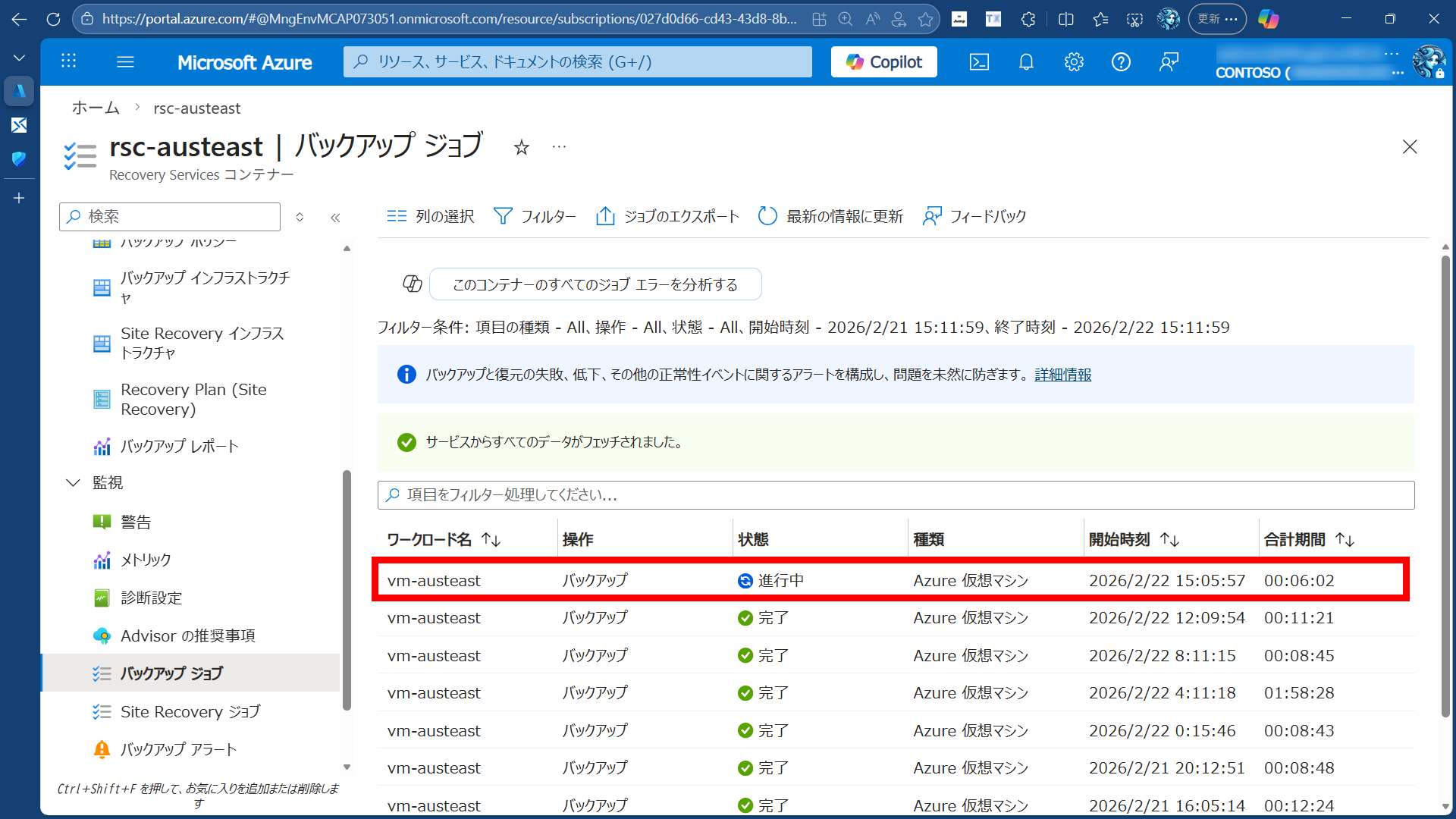Screen dimensions: 1456x819
Task: Collapse the 監視 section
Action: tap(73, 482)
